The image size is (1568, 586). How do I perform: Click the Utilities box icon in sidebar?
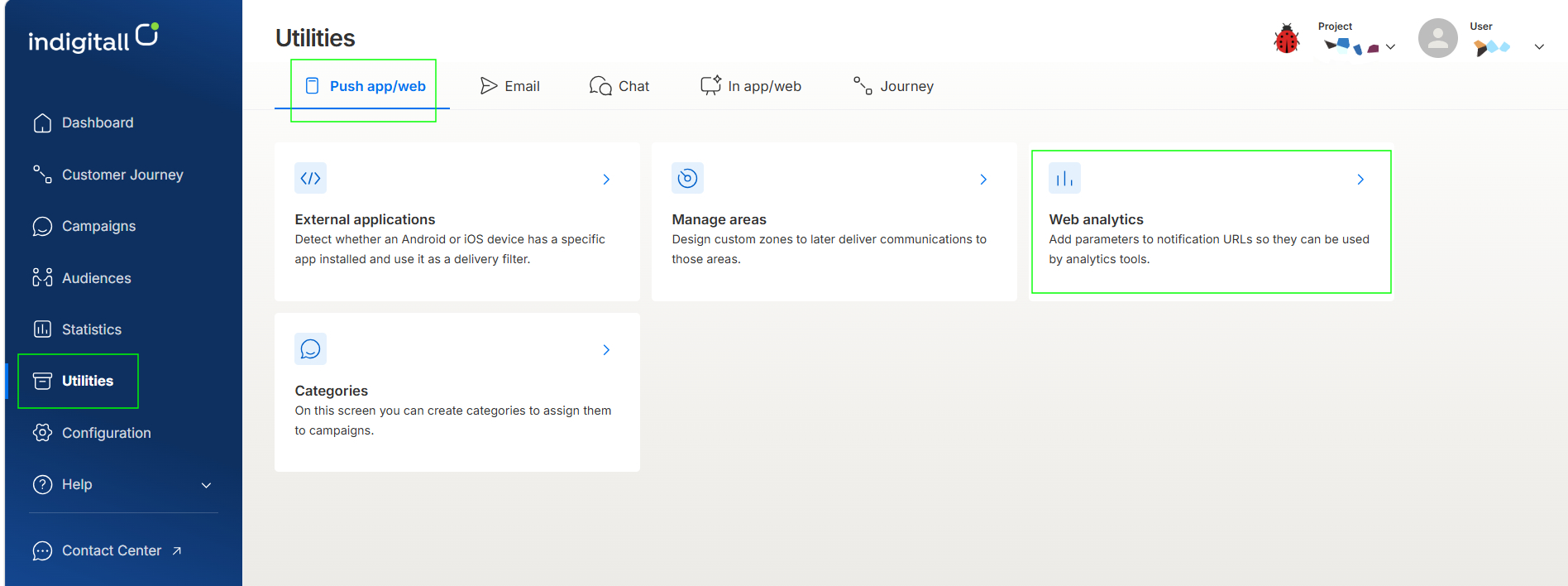42,381
